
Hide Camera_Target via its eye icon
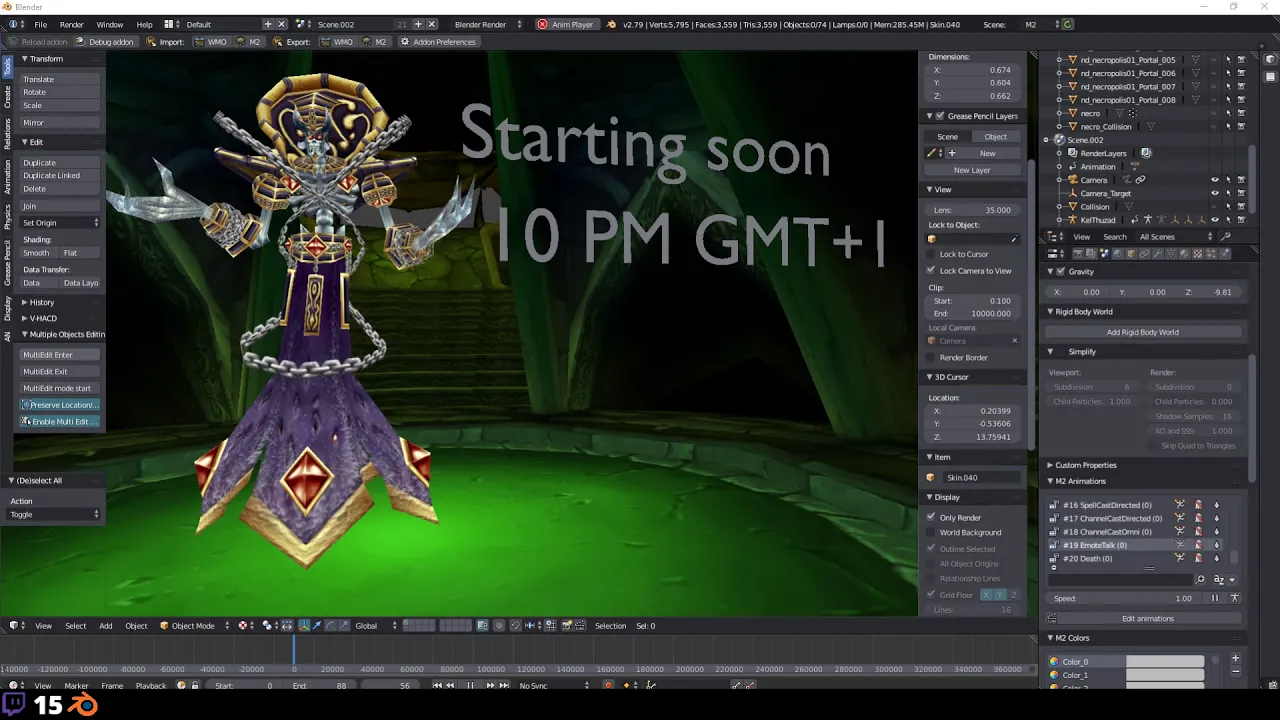point(1215,193)
